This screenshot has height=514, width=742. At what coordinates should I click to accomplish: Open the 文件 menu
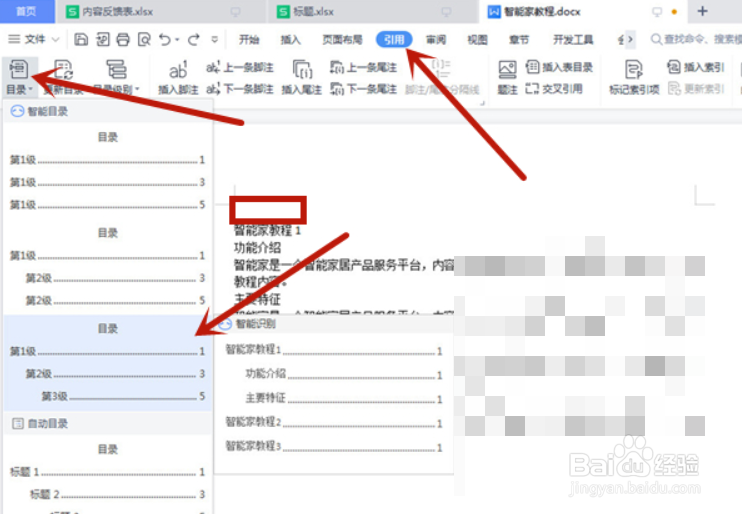[x=34, y=39]
